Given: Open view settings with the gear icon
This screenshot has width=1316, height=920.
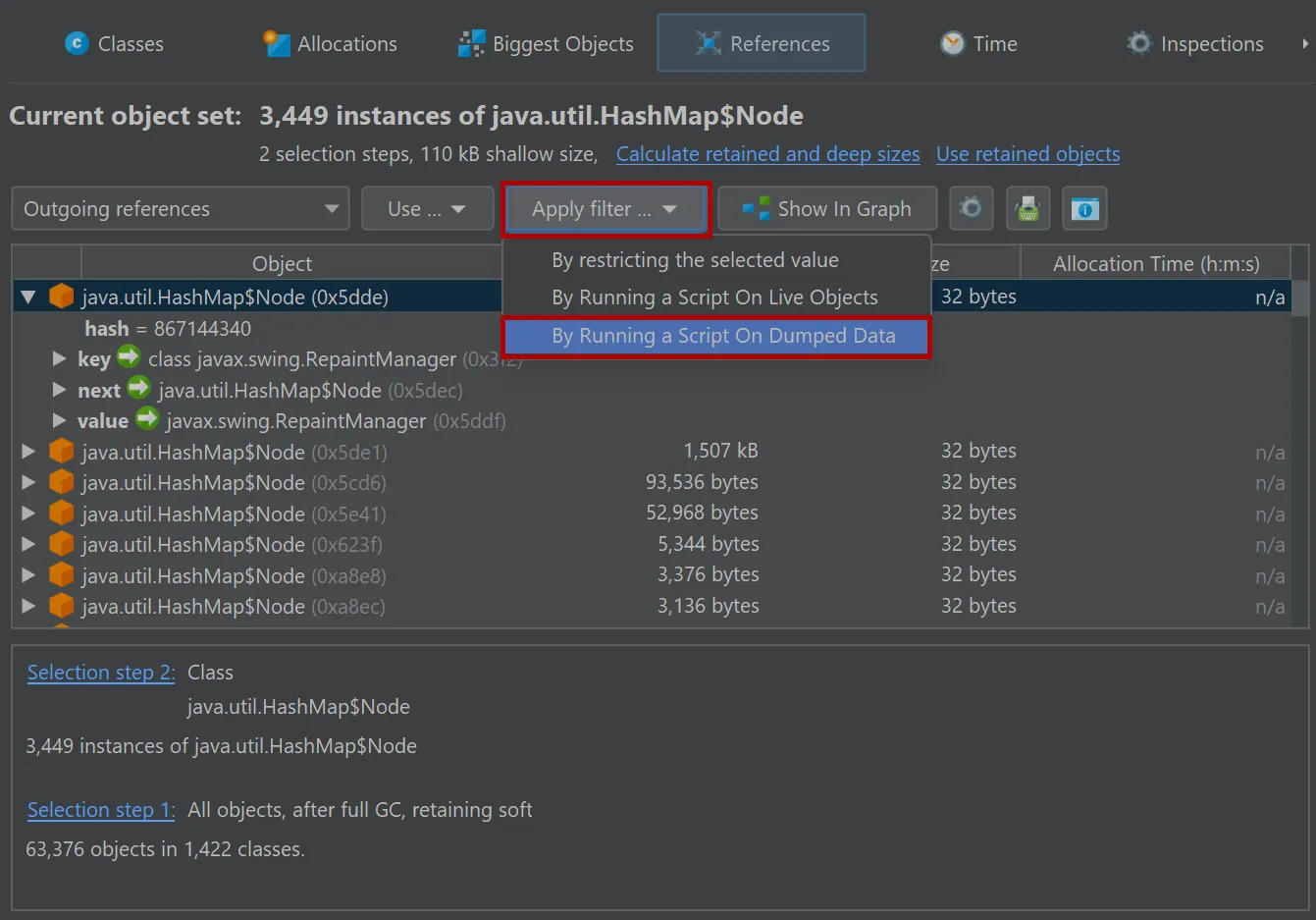Looking at the screenshot, I should tap(971, 208).
